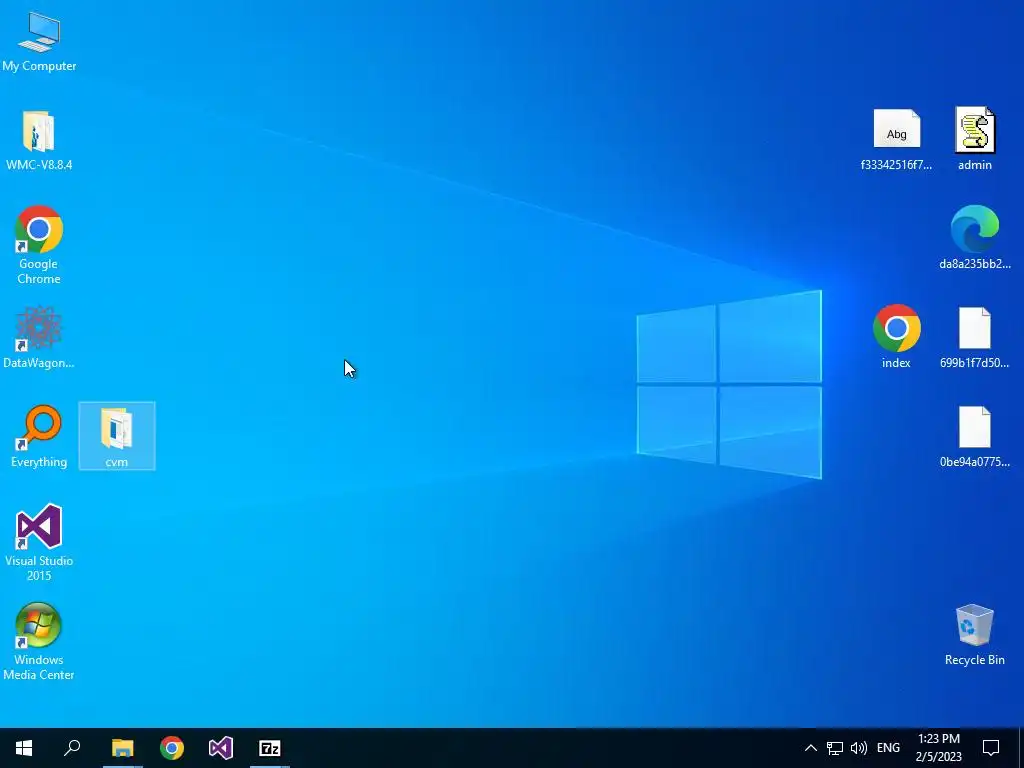
Task: Open the Windows Start menu
Action: pos(24,748)
